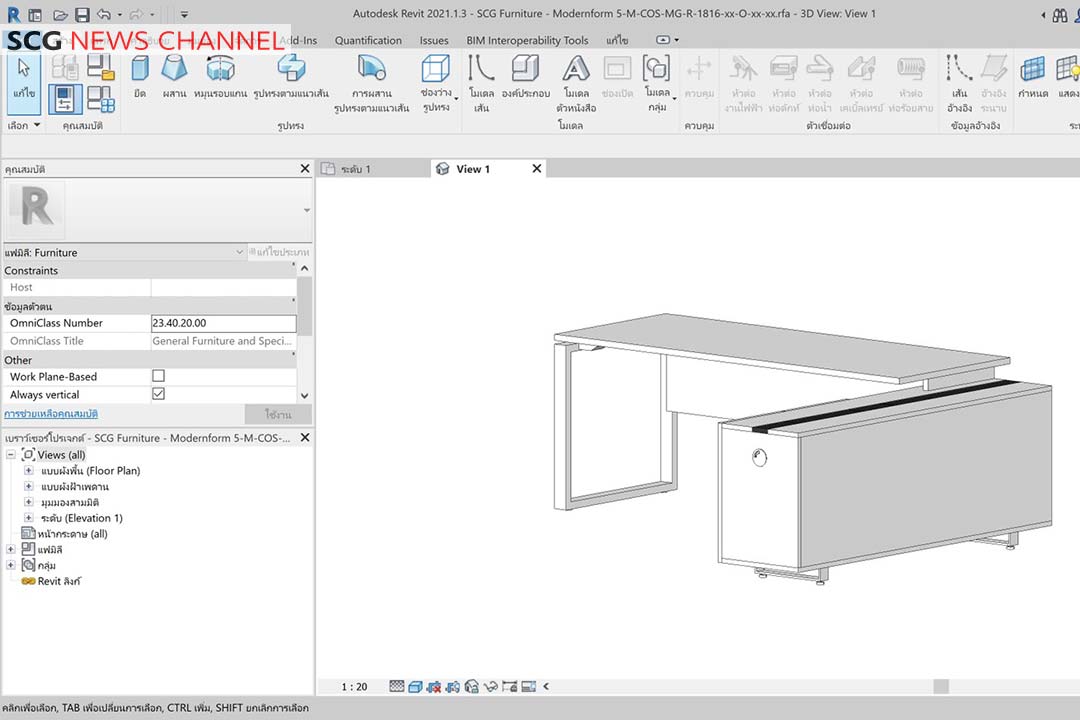This screenshot has width=1080, height=720.
Task: Expand the Floor Plan (แบบผังพื้น) node
Action: click(29, 471)
